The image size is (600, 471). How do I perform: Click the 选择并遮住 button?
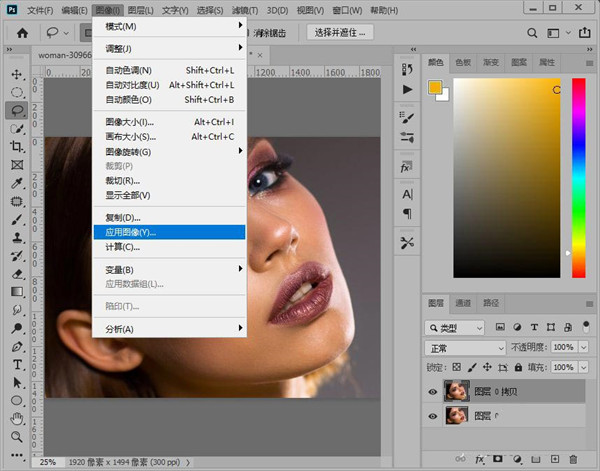pos(342,32)
